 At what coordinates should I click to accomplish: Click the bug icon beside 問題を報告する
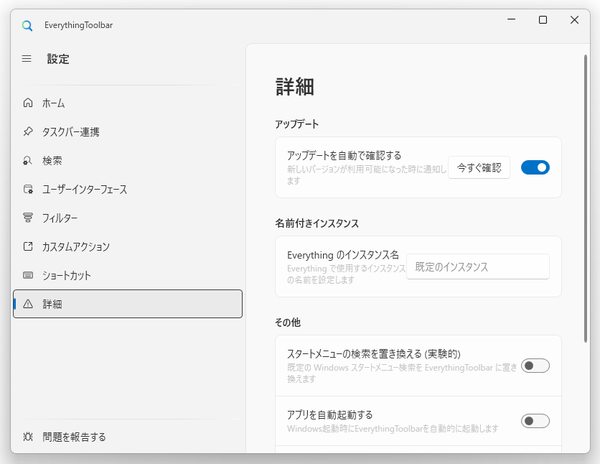28,436
